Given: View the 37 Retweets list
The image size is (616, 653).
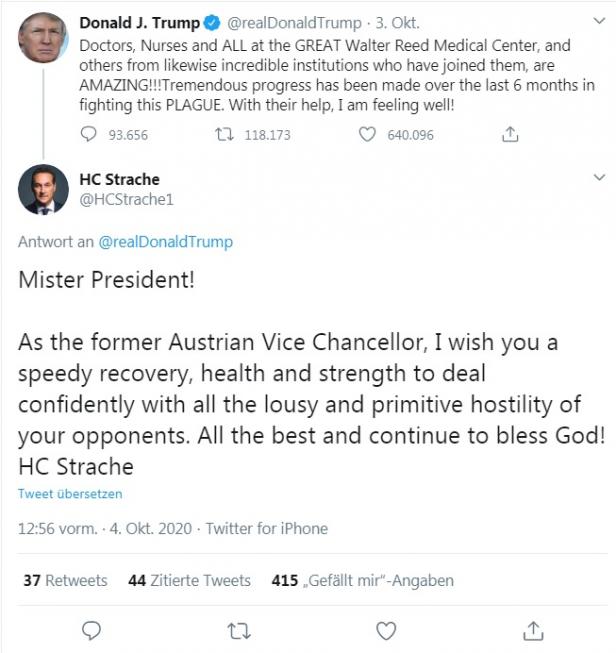Looking at the screenshot, I should (65, 580).
